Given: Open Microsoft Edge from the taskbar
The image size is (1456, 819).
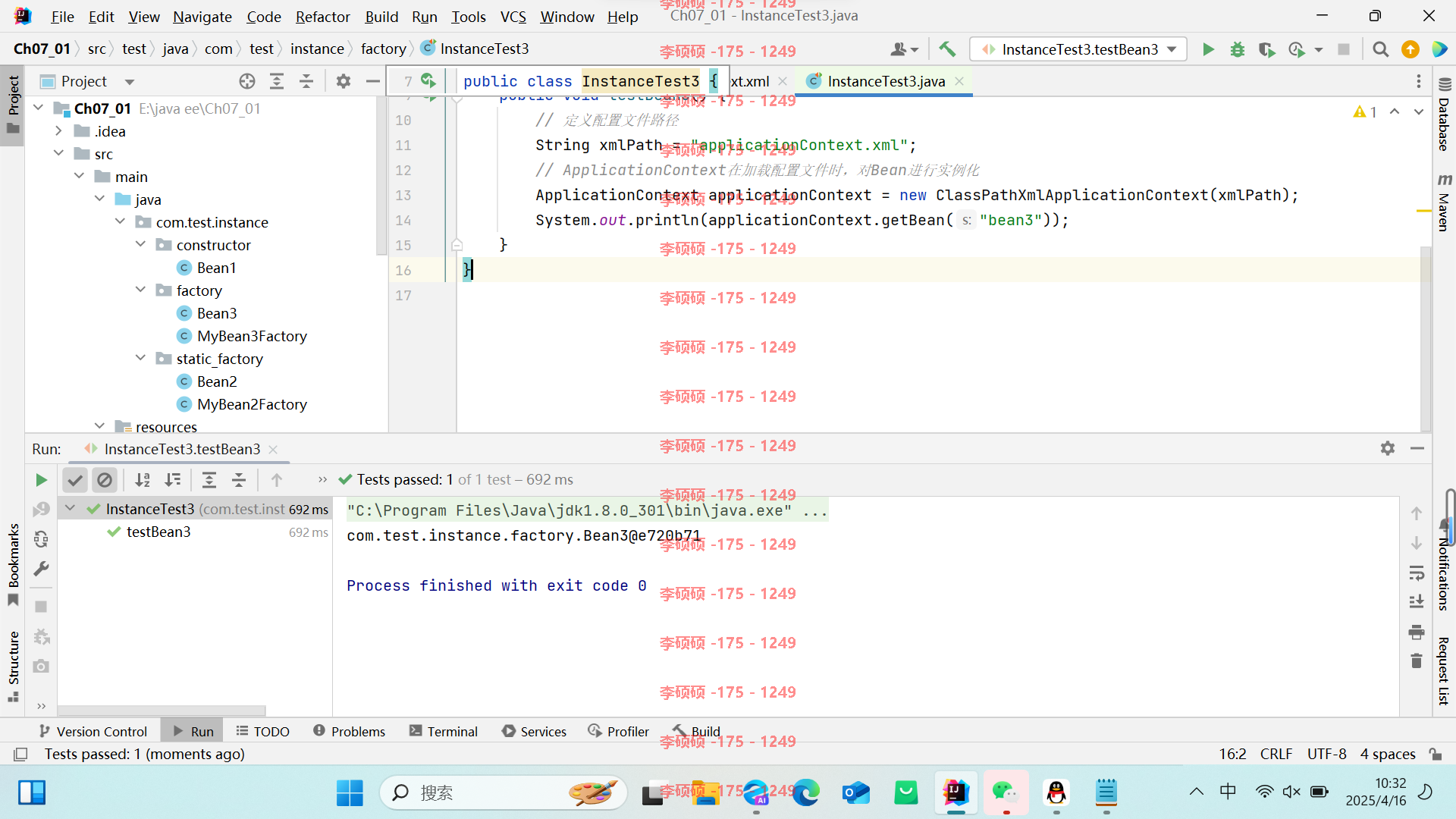Looking at the screenshot, I should (x=806, y=792).
